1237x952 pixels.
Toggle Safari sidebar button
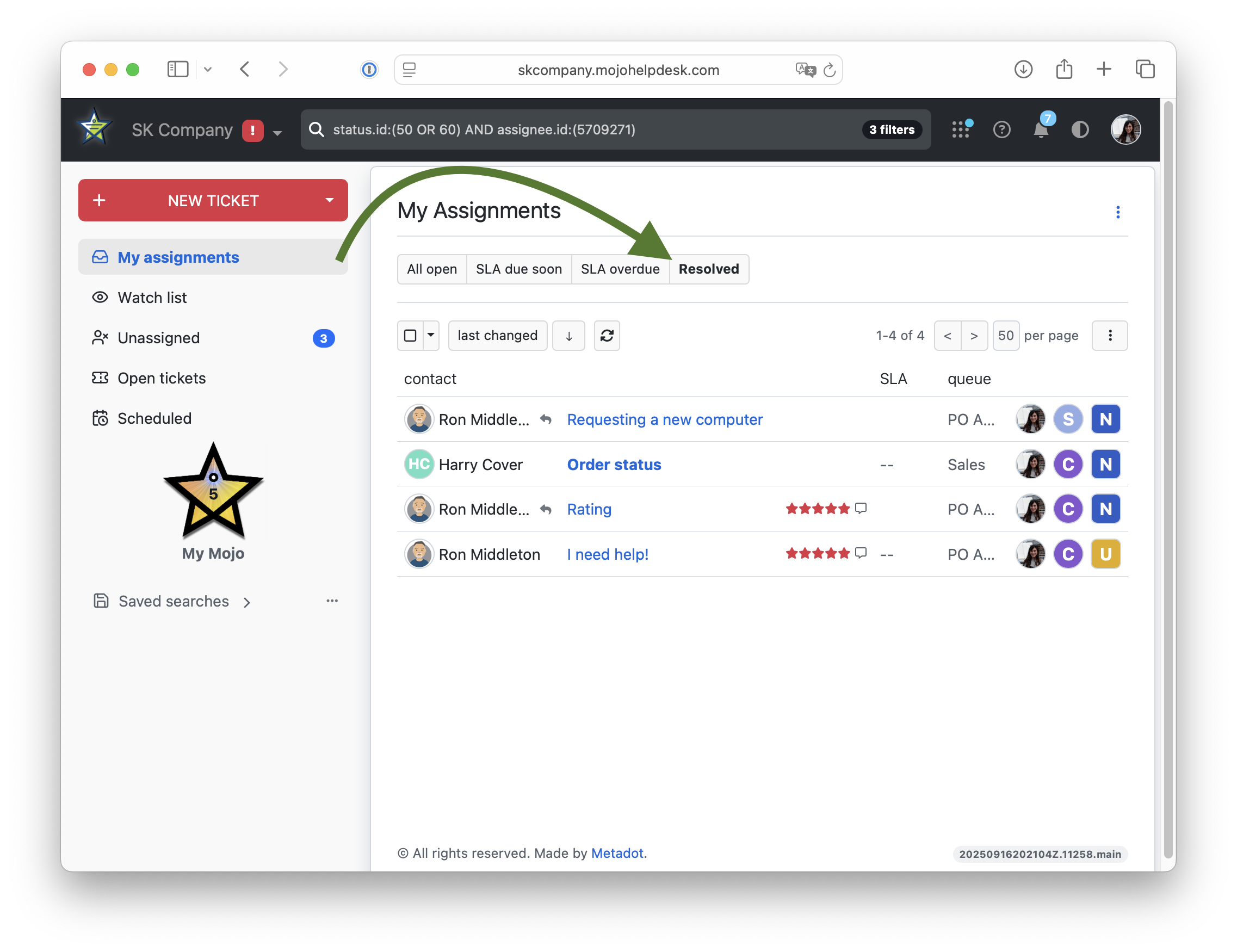[177, 69]
